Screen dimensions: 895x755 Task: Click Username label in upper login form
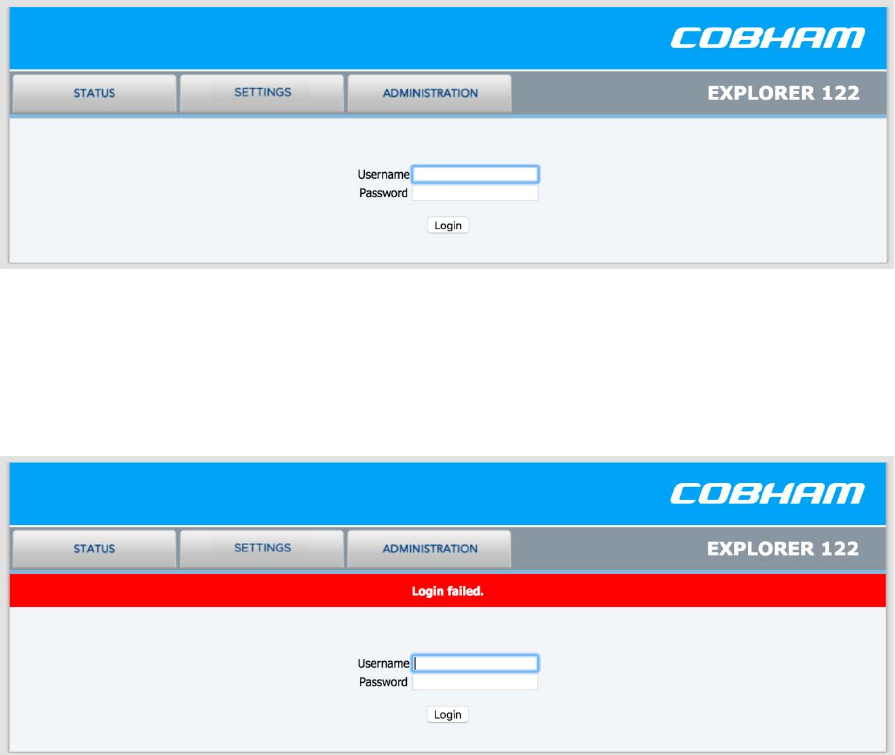tap(383, 175)
